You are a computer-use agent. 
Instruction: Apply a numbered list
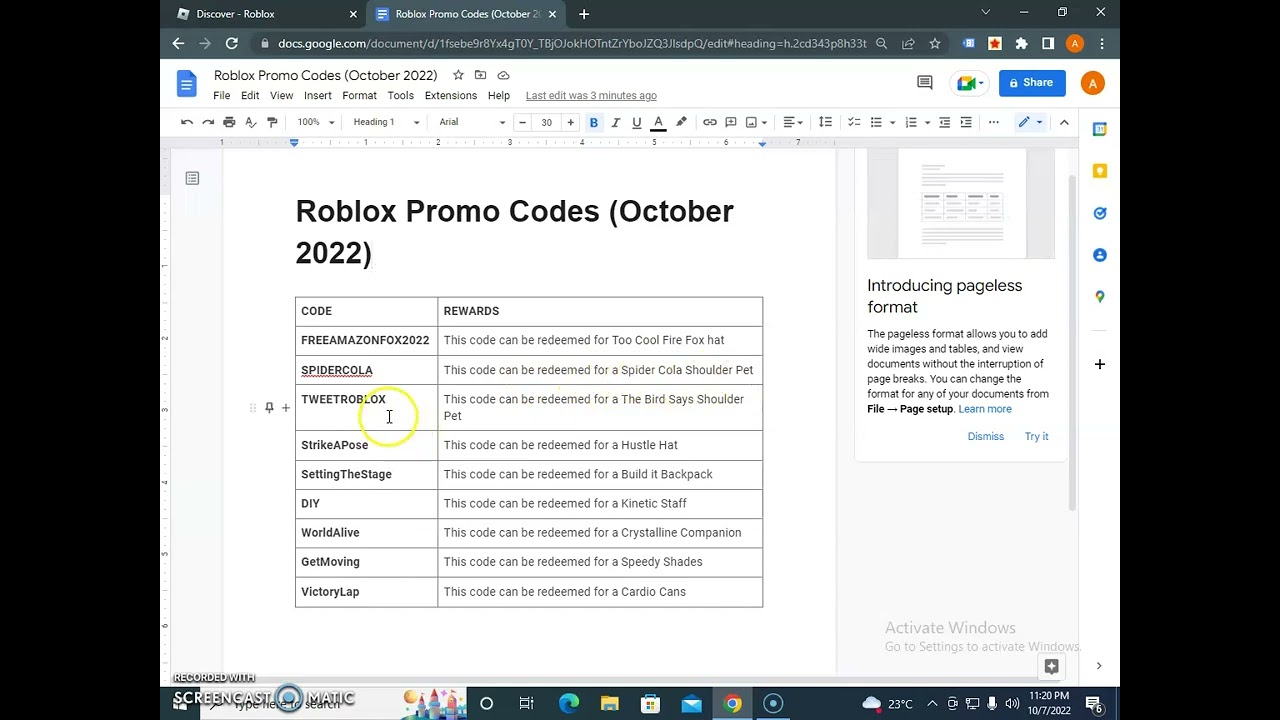pyautogui.click(x=910, y=122)
